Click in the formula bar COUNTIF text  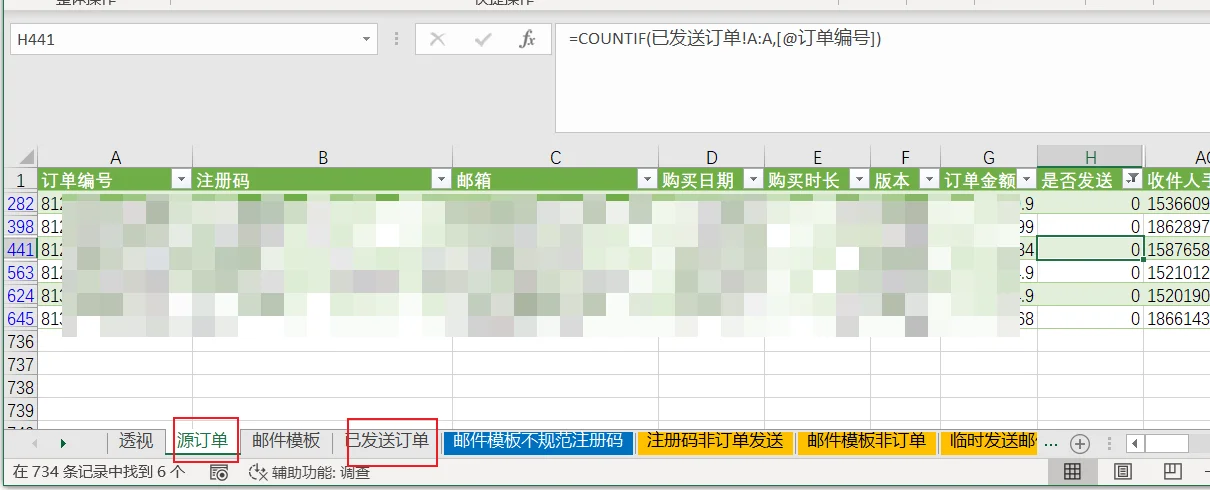click(725, 39)
